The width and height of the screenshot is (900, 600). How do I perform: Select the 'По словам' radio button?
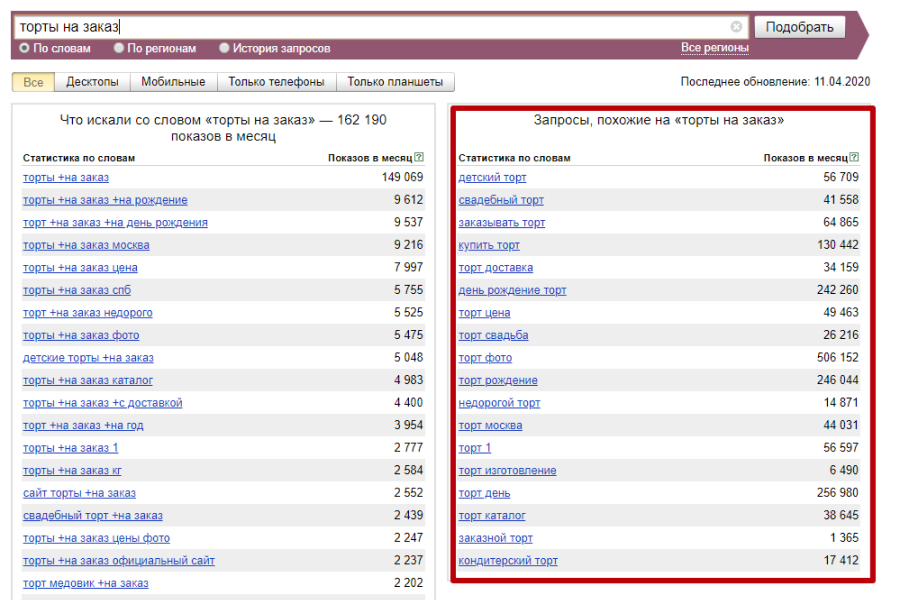(x=25, y=48)
